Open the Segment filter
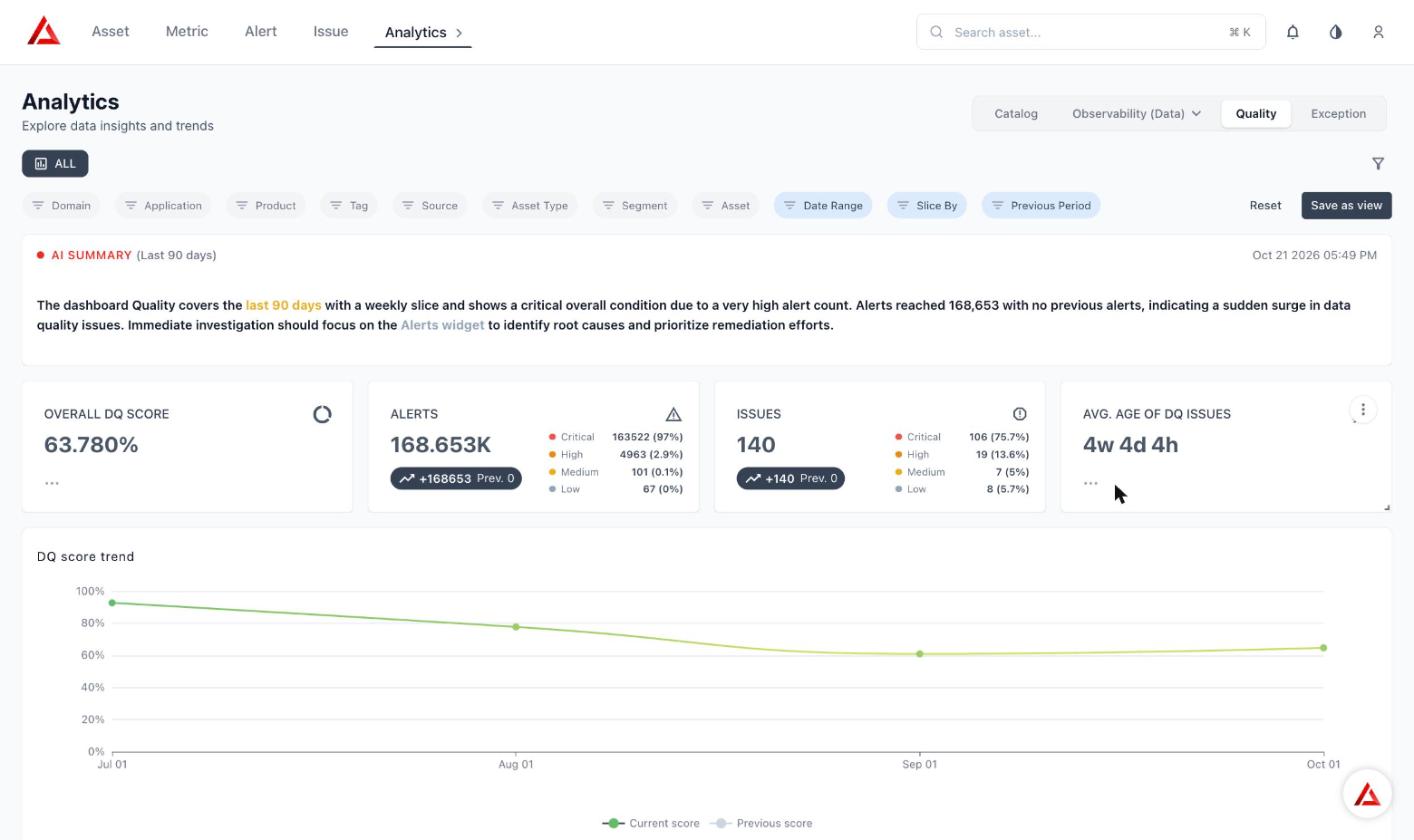Viewport: 1414px width, 840px height. click(635, 205)
